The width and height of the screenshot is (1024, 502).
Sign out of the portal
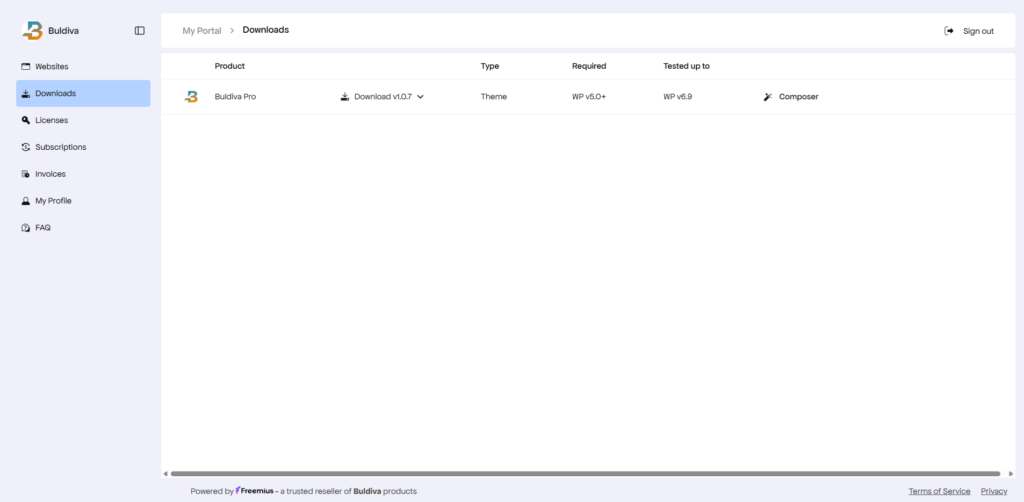pos(969,31)
